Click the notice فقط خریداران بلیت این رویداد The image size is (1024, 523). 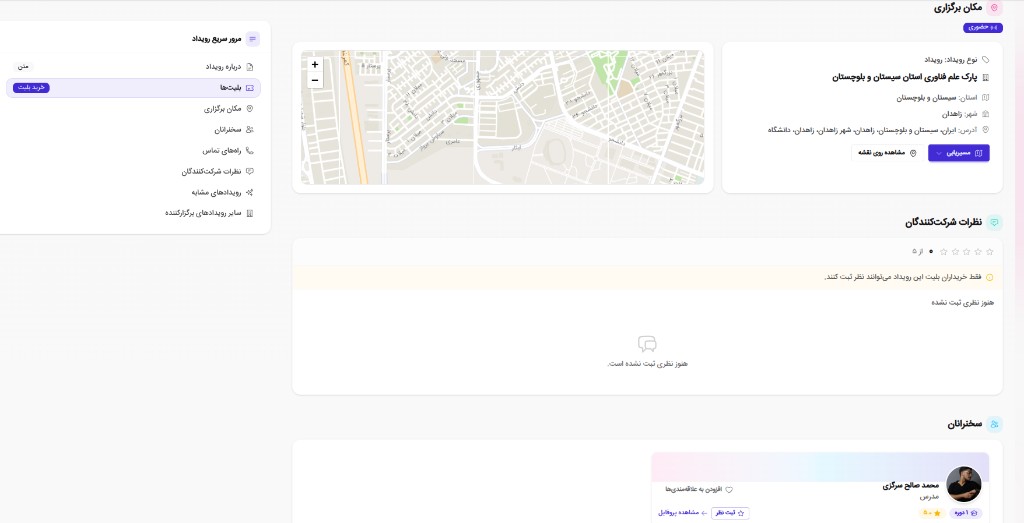903,277
